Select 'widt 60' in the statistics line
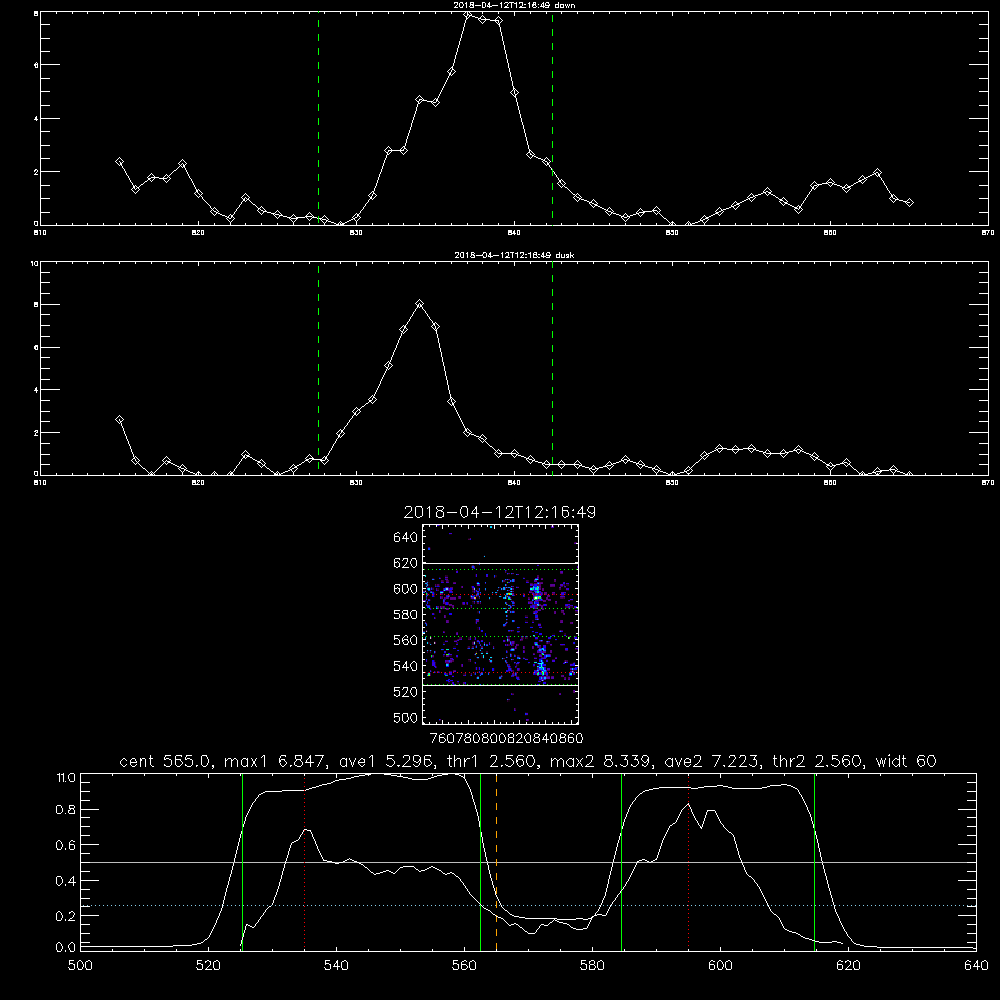 point(906,761)
